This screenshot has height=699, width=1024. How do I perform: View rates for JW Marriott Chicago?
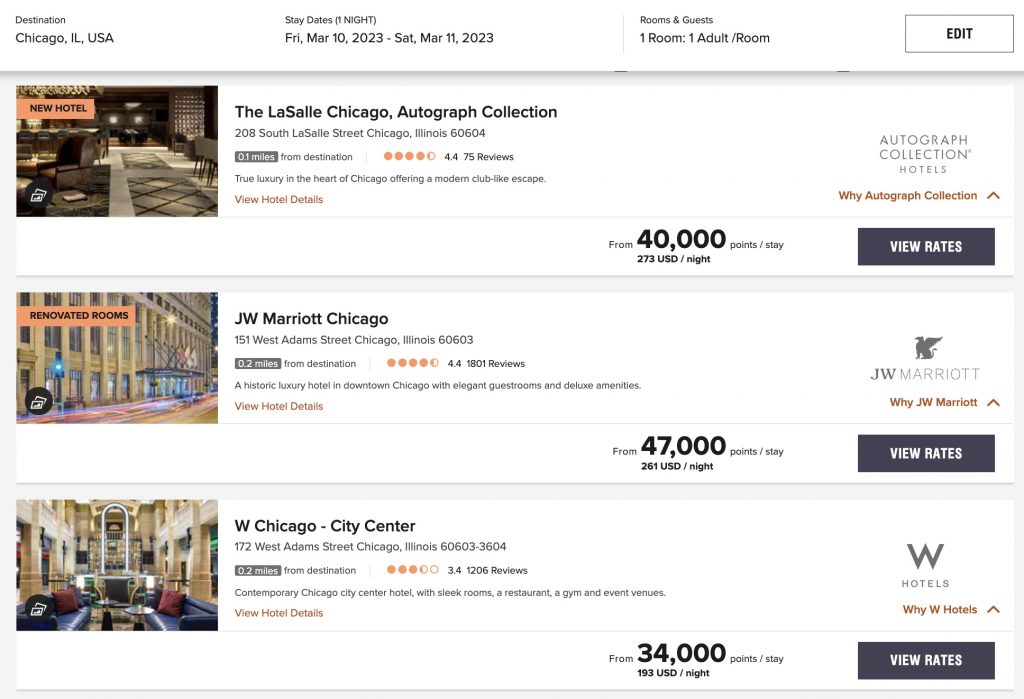pyautogui.click(x=925, y=453)
